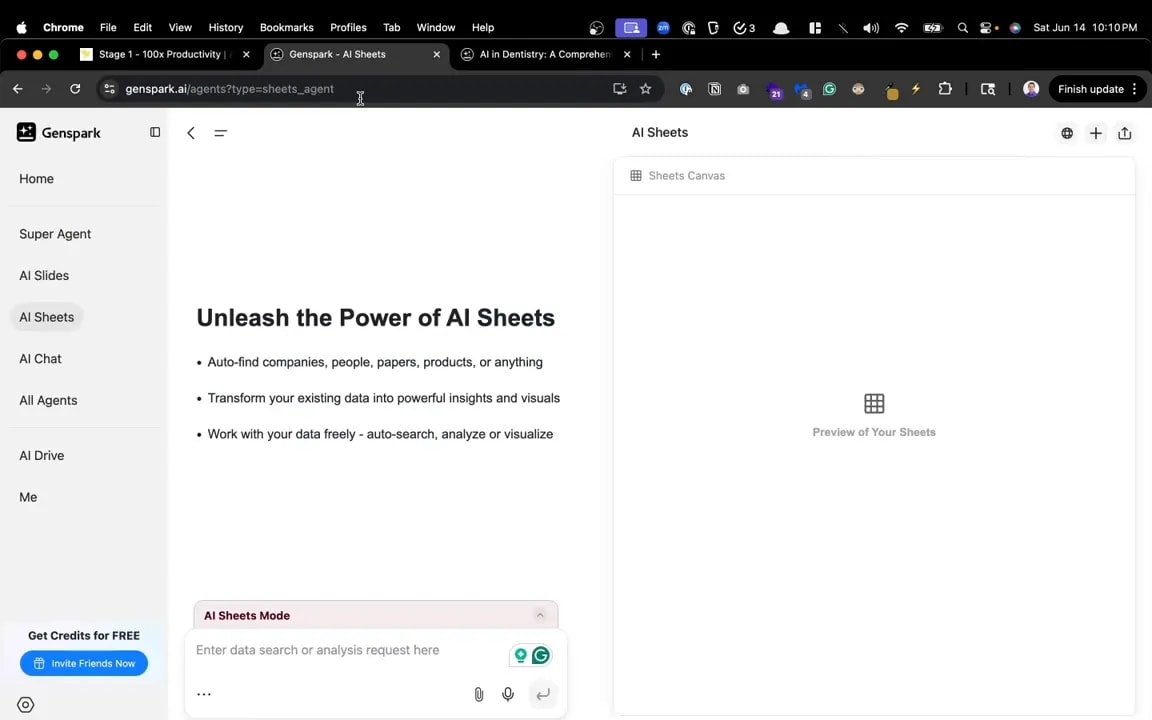The image size is (1152, 720).
Task: Open the Finish update options menu
Action: 1134,88
